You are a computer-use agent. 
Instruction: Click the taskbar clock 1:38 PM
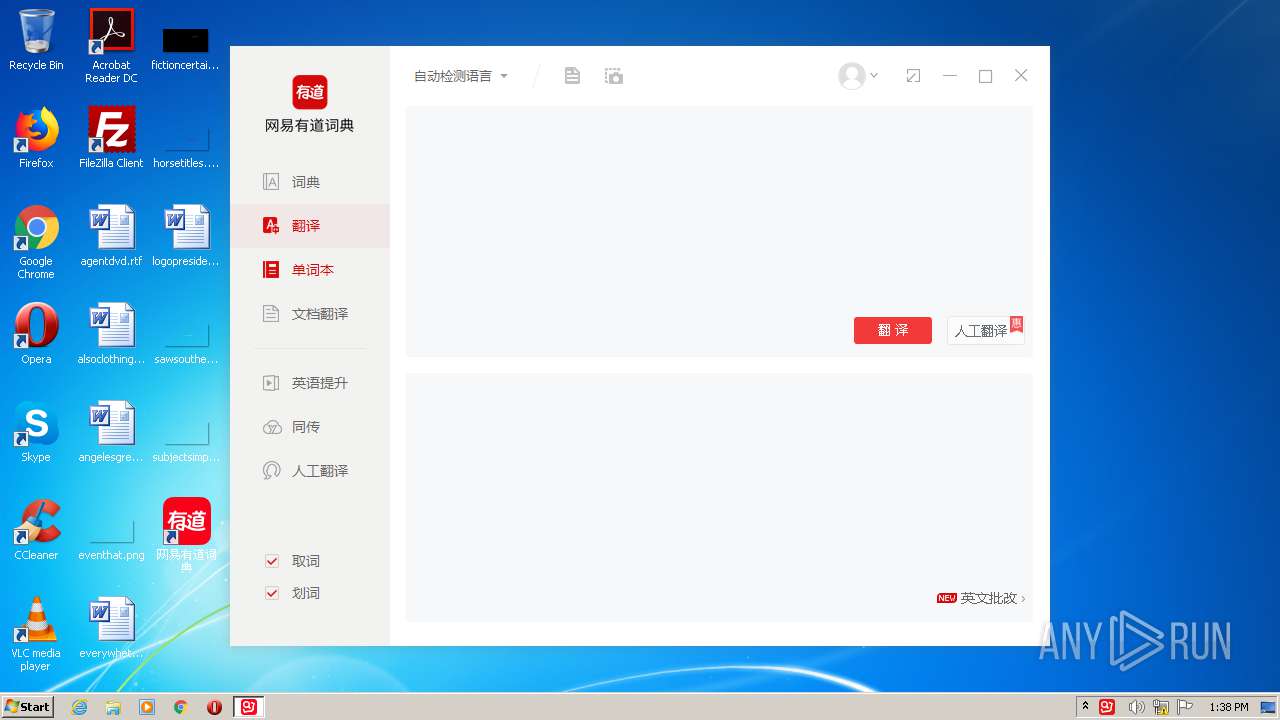click(1229, 707)
